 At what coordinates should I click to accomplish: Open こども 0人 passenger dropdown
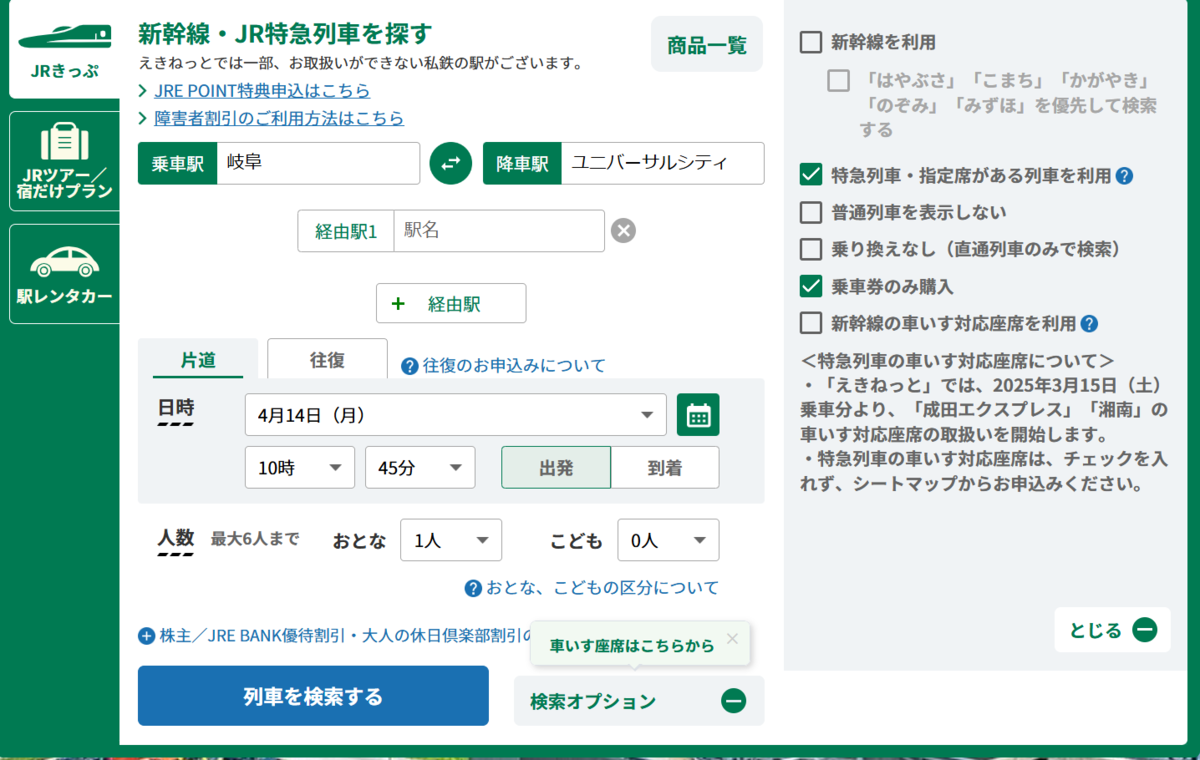668,540
